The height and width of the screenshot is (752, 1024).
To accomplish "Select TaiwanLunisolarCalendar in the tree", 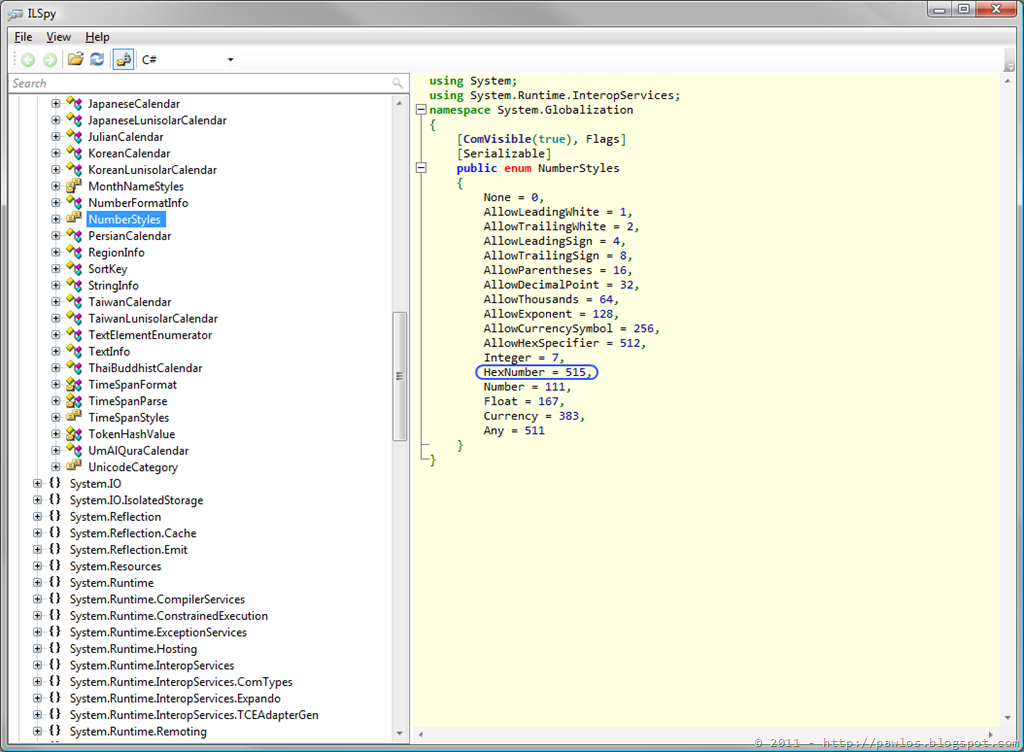I will [x=153, y=319].
